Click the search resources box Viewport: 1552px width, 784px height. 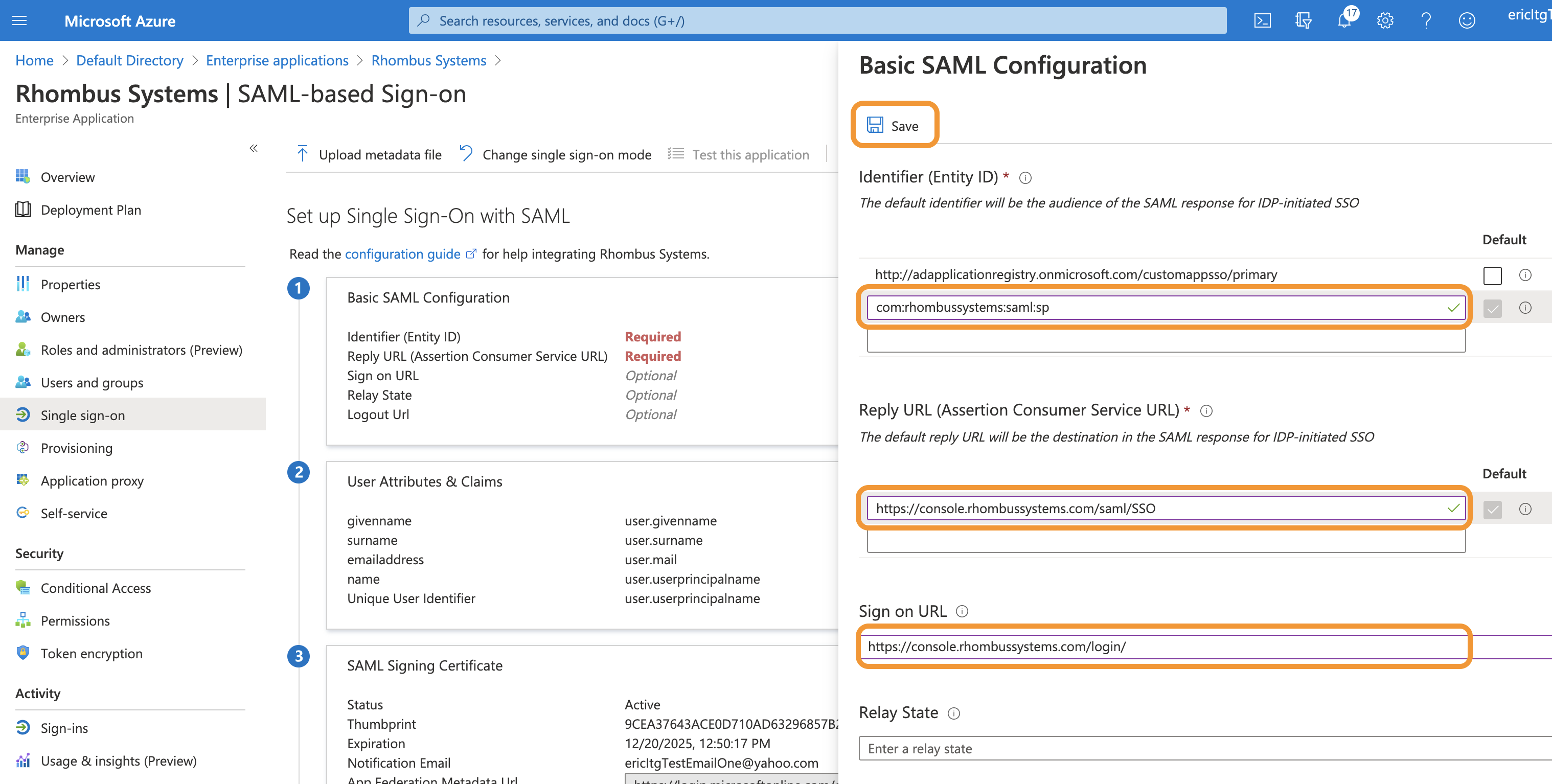pyautogui.click(x=817, y=20)
